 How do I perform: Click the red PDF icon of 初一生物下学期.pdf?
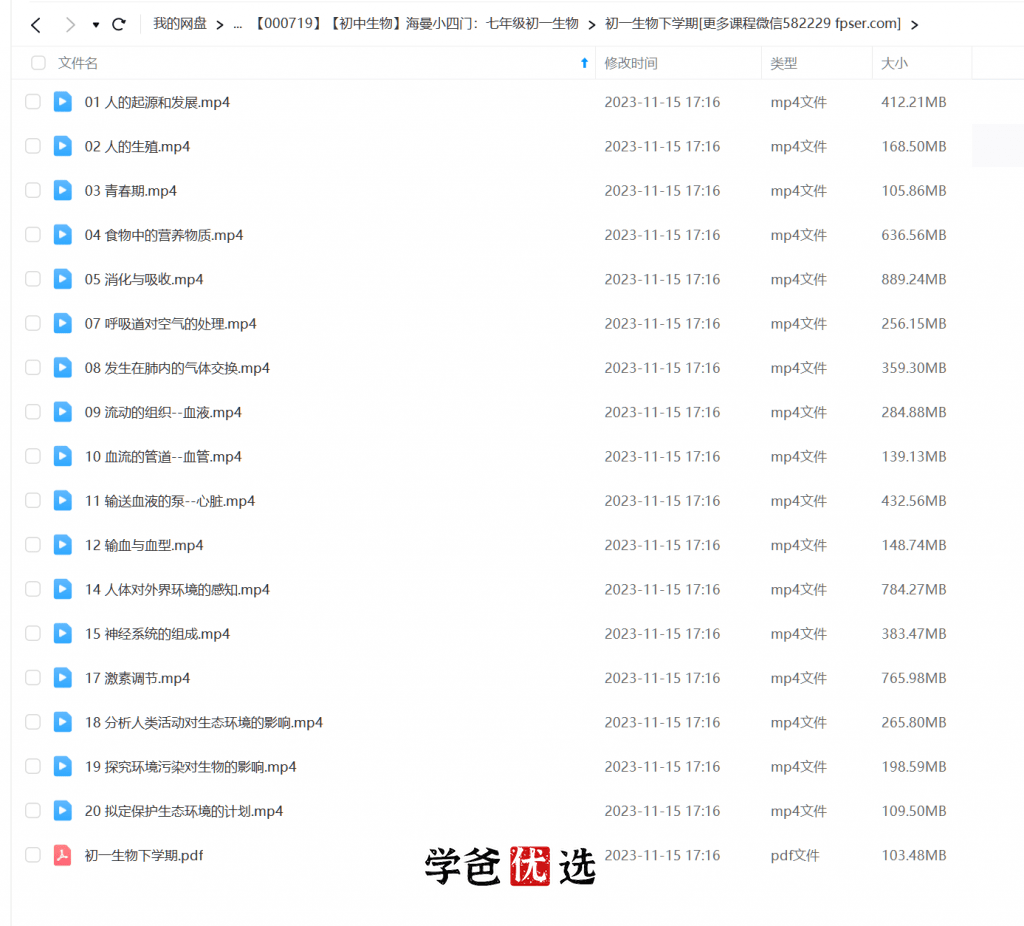click(x=63, y=855)
